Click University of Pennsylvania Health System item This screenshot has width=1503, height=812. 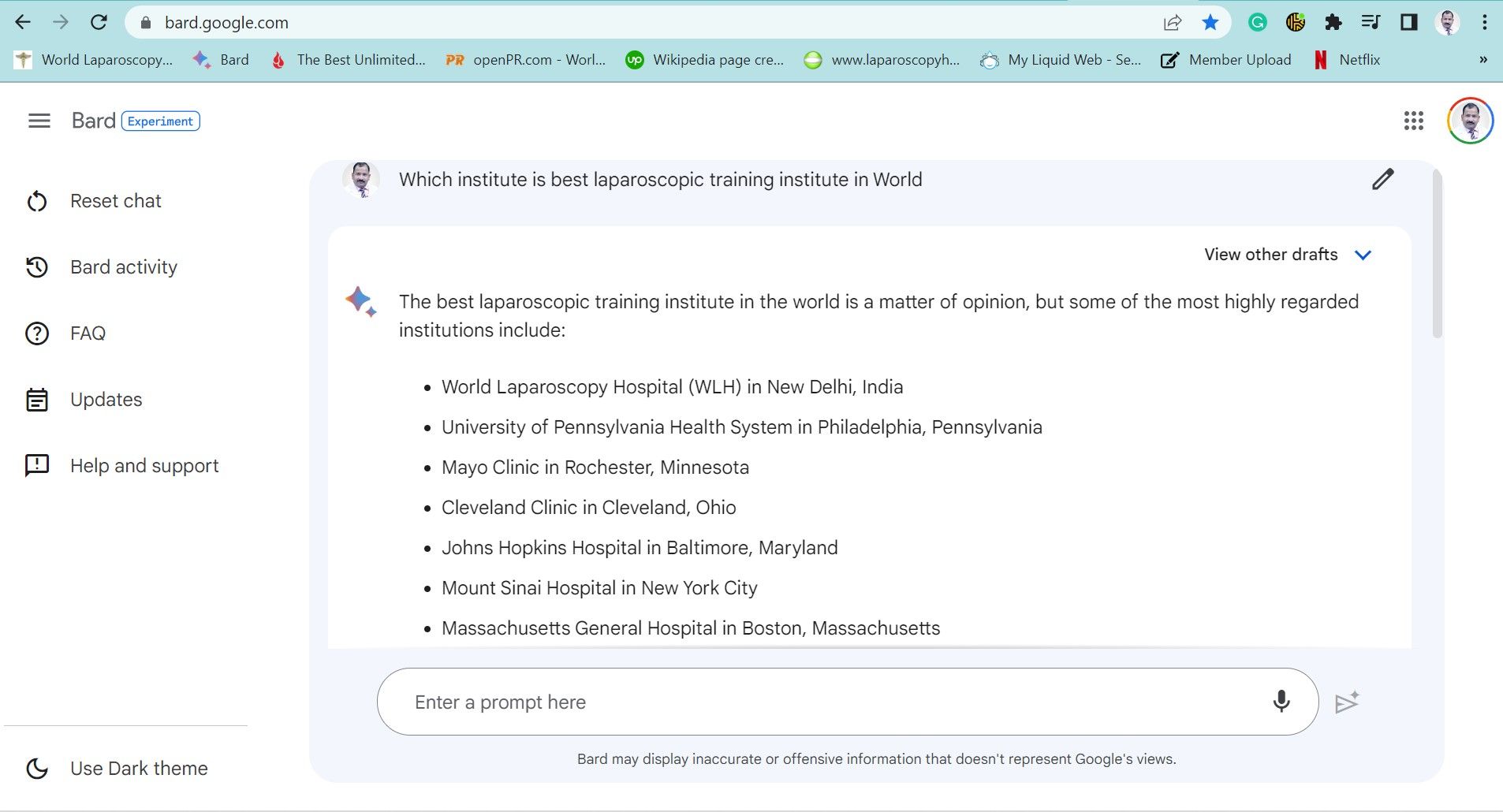click(742, 427)
